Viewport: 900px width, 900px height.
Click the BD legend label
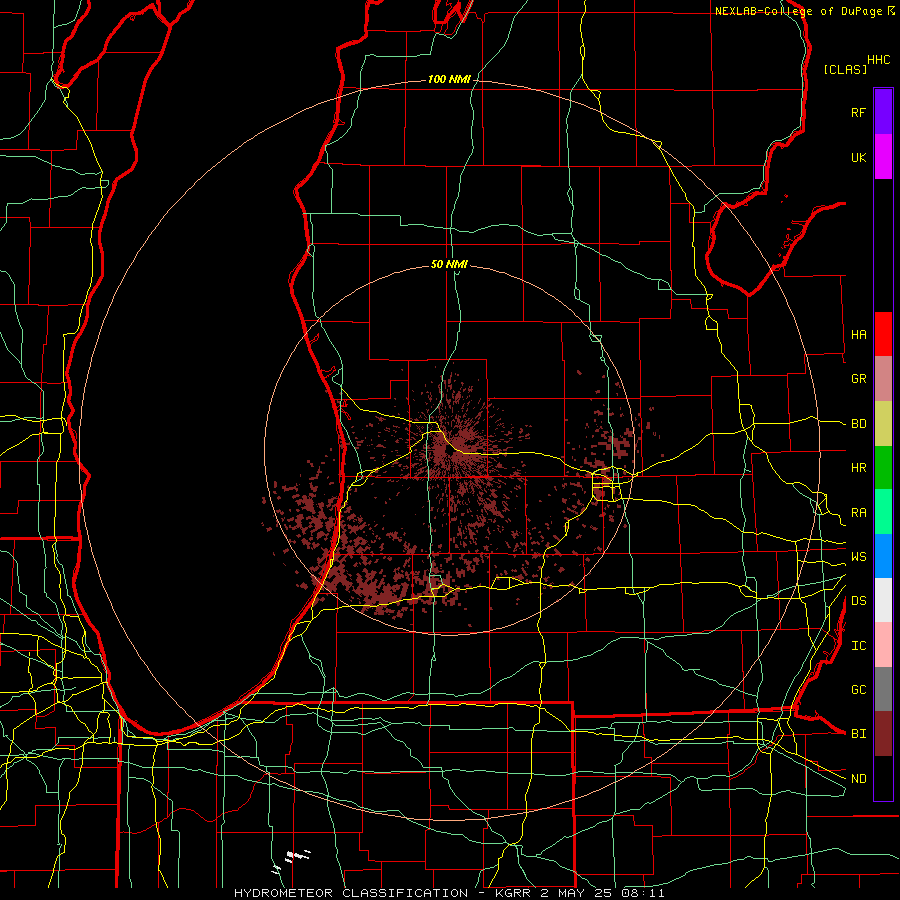click(x=858, y=424)
